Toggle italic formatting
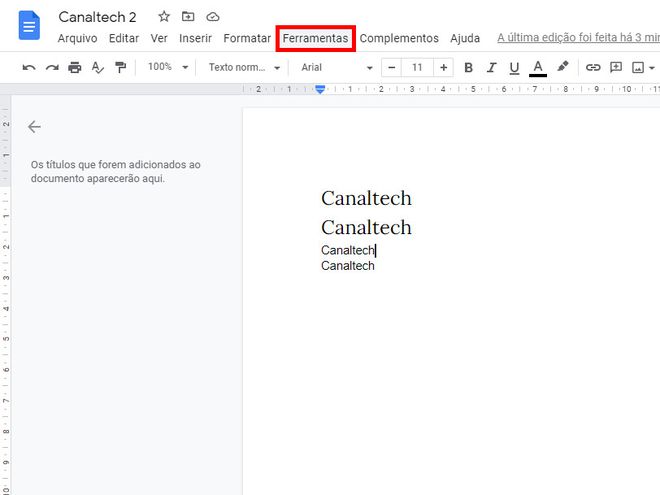 tap(491, 67)
